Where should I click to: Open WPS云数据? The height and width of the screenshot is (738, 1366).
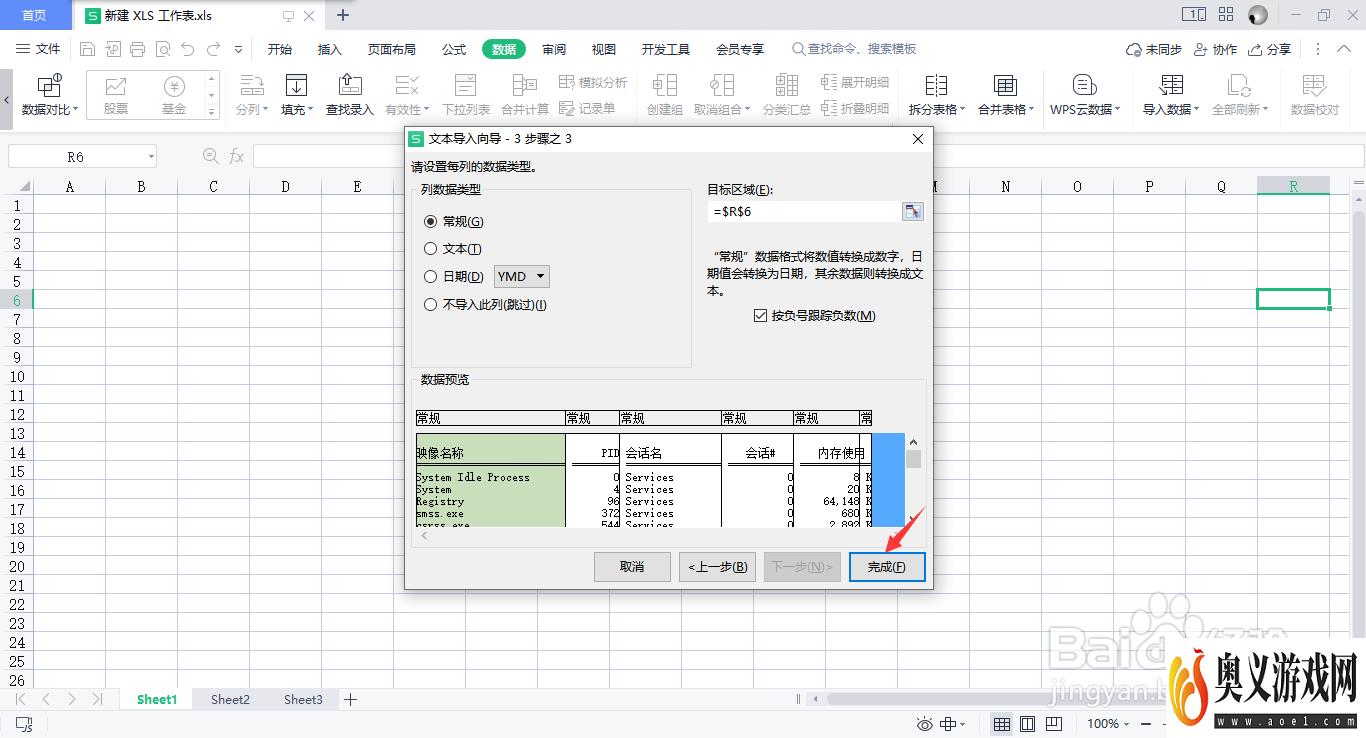pyautogui.click(x=1085, y=96)
